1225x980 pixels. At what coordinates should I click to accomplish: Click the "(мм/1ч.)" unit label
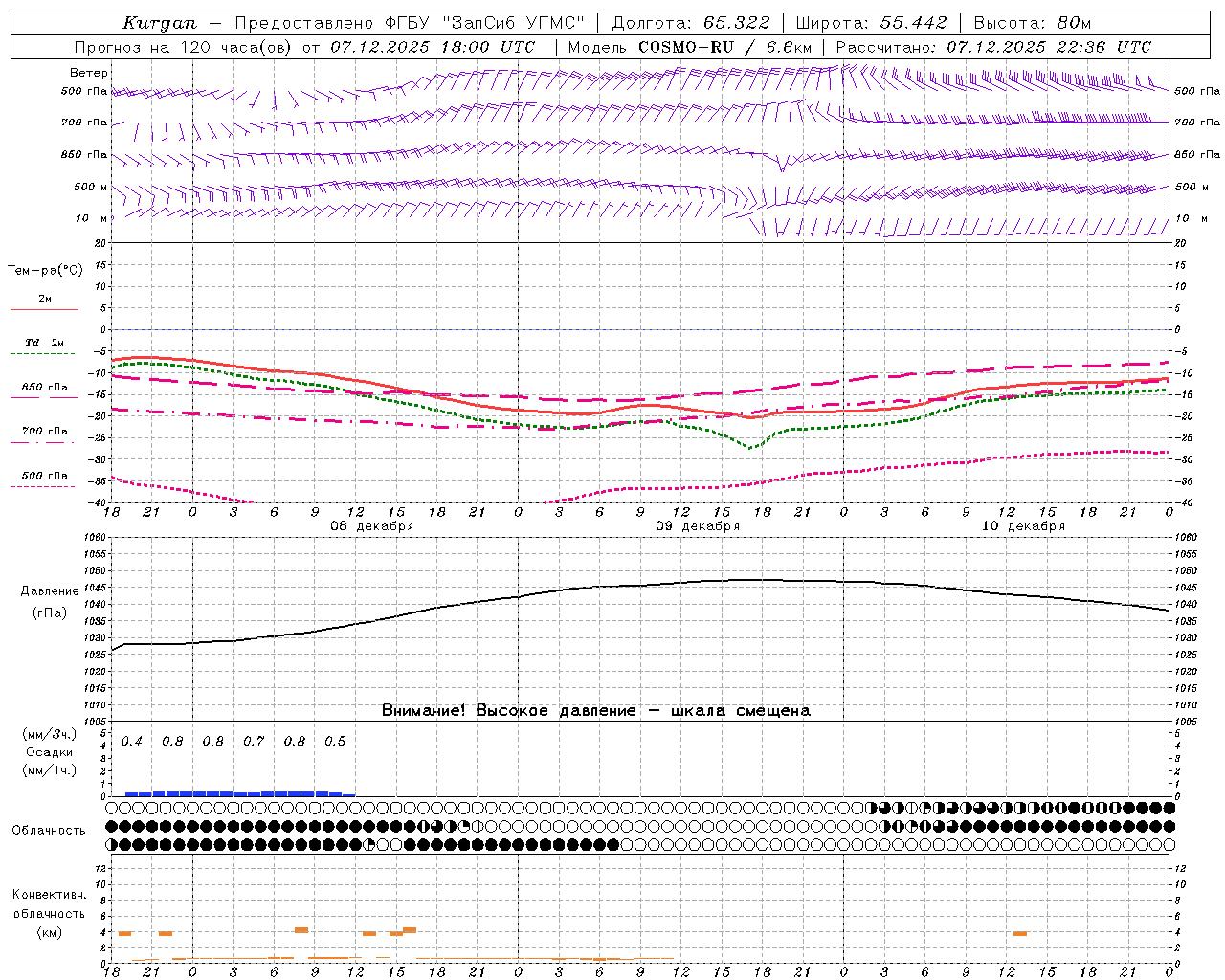(50, 770)
